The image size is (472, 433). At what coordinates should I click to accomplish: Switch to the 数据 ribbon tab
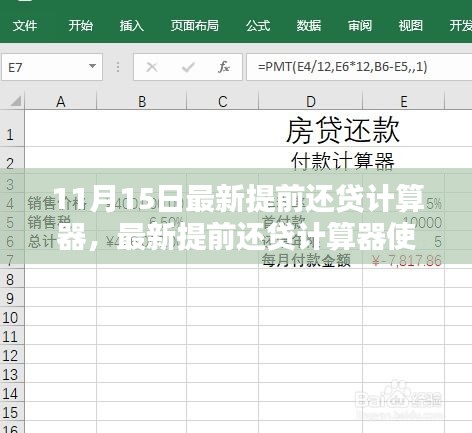[x=309, y=25]
